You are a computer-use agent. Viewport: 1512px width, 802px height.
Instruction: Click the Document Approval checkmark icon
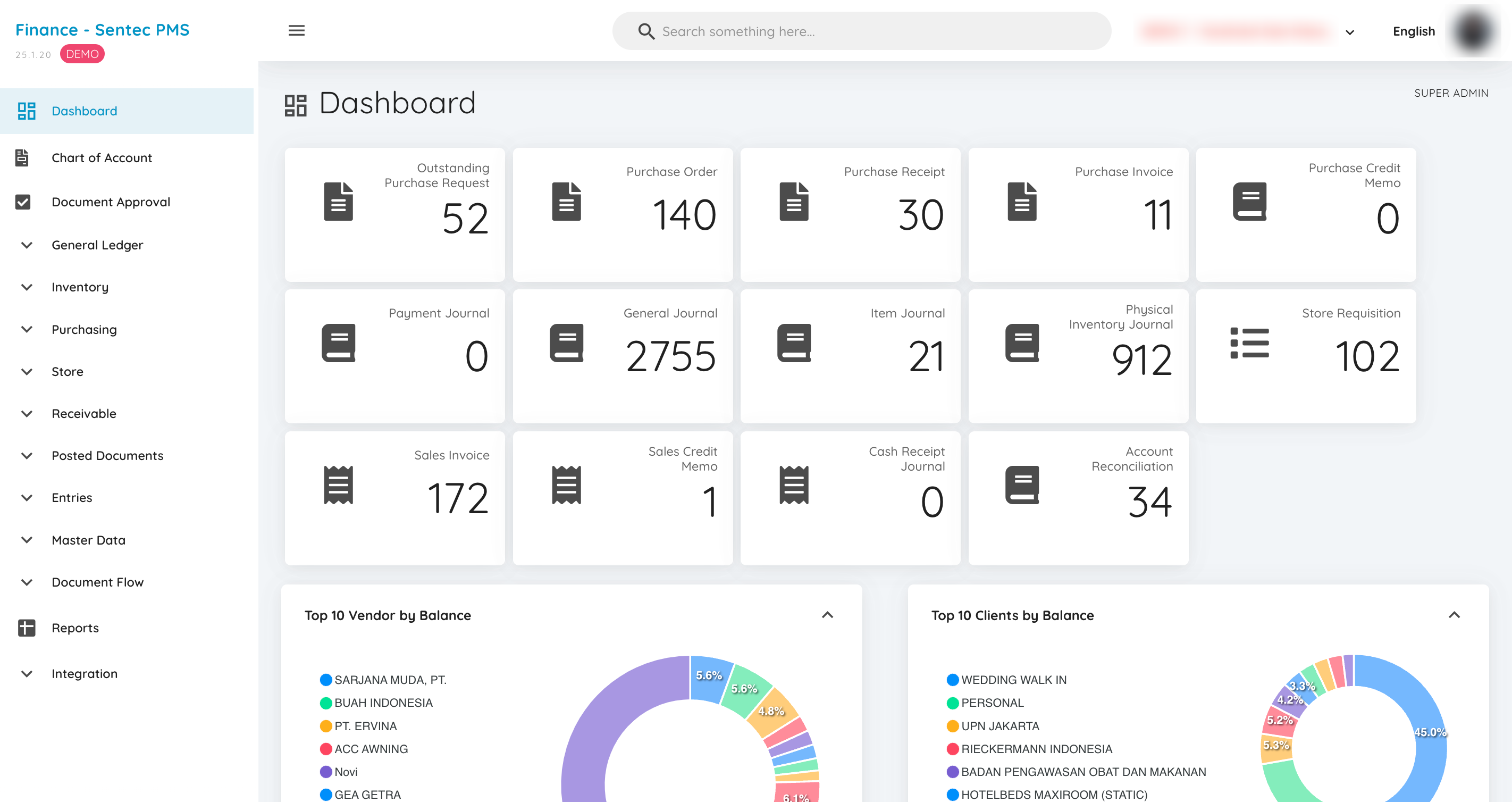pos(23,202)
